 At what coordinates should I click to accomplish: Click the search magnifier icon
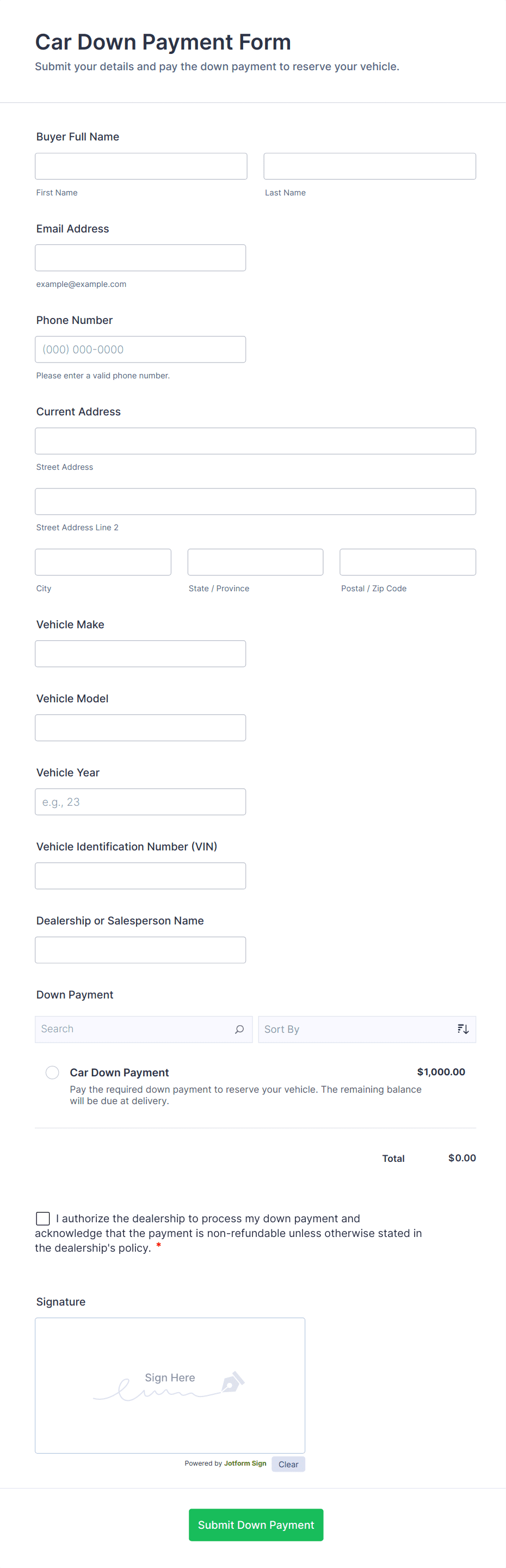coord(239,1030)
